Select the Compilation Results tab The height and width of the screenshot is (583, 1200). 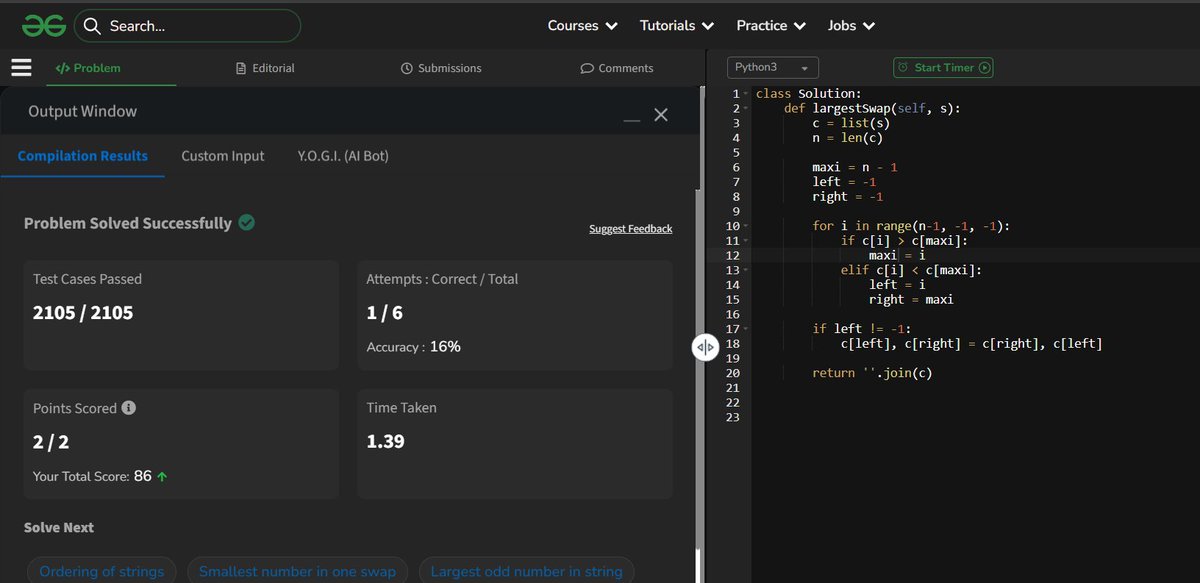coord(83,156)
